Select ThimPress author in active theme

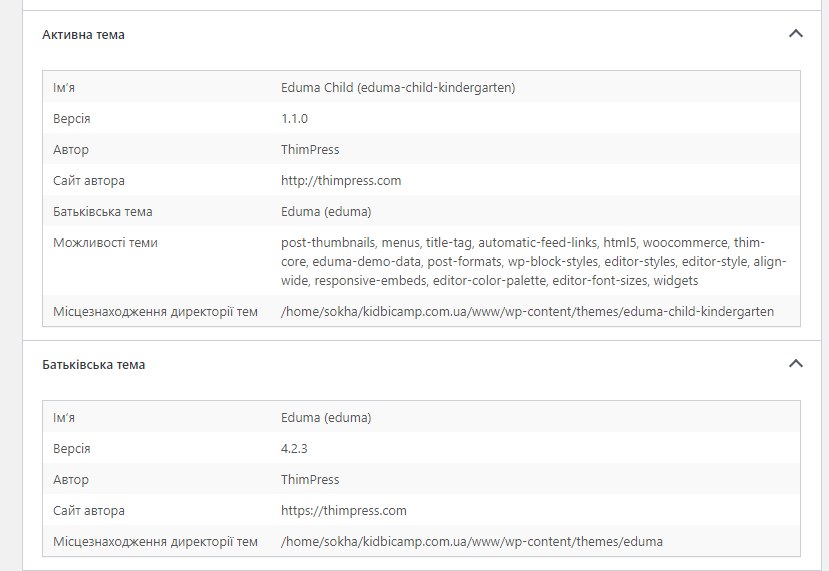310,150
